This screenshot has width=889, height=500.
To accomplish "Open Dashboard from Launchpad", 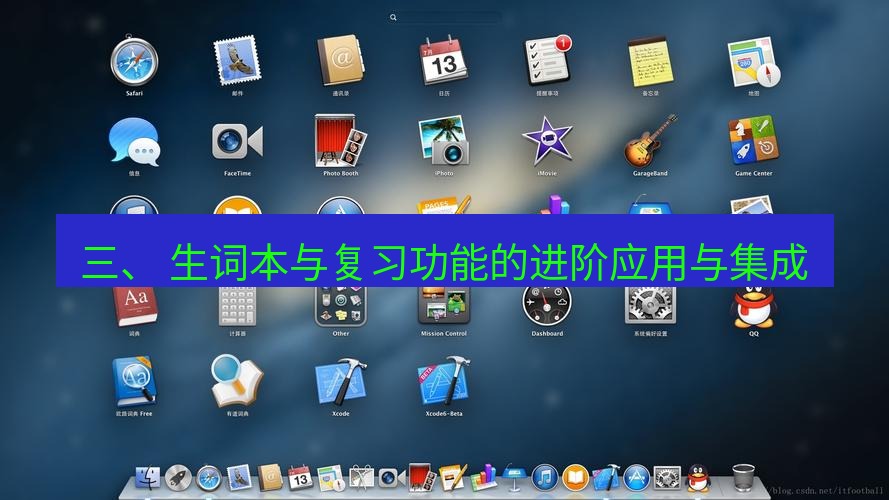I will click(547, 307).
